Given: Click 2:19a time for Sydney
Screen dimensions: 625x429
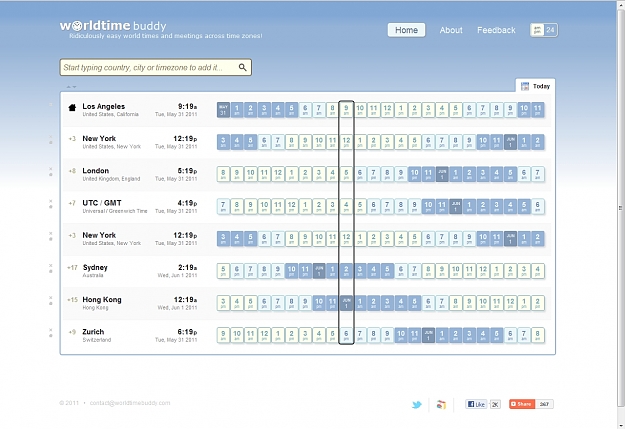Looking at the screenshot, I should coord(187,268).
